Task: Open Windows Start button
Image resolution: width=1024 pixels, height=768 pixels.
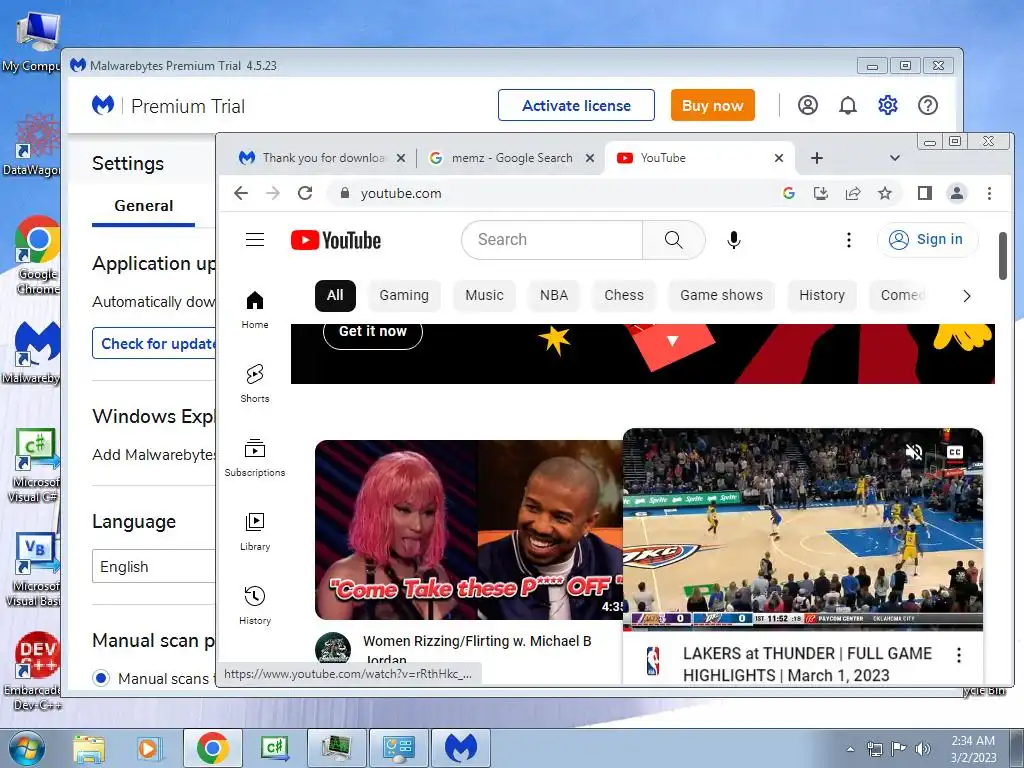Action: coord(26,748)
